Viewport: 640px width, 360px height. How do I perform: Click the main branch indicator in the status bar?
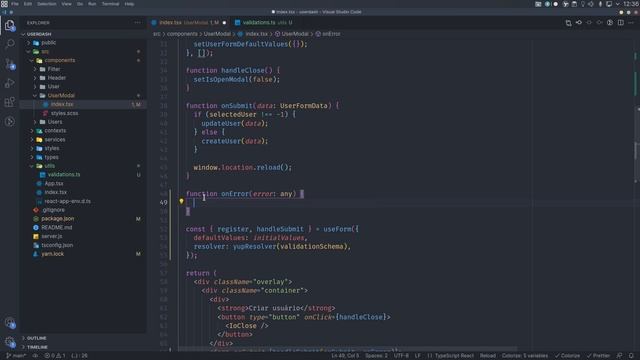coord(16,356)
